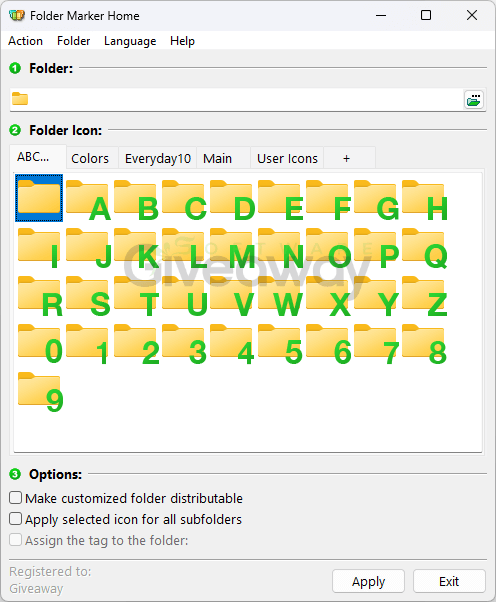Click the Exit button
The image size is (496, 602).
(449, 581)
